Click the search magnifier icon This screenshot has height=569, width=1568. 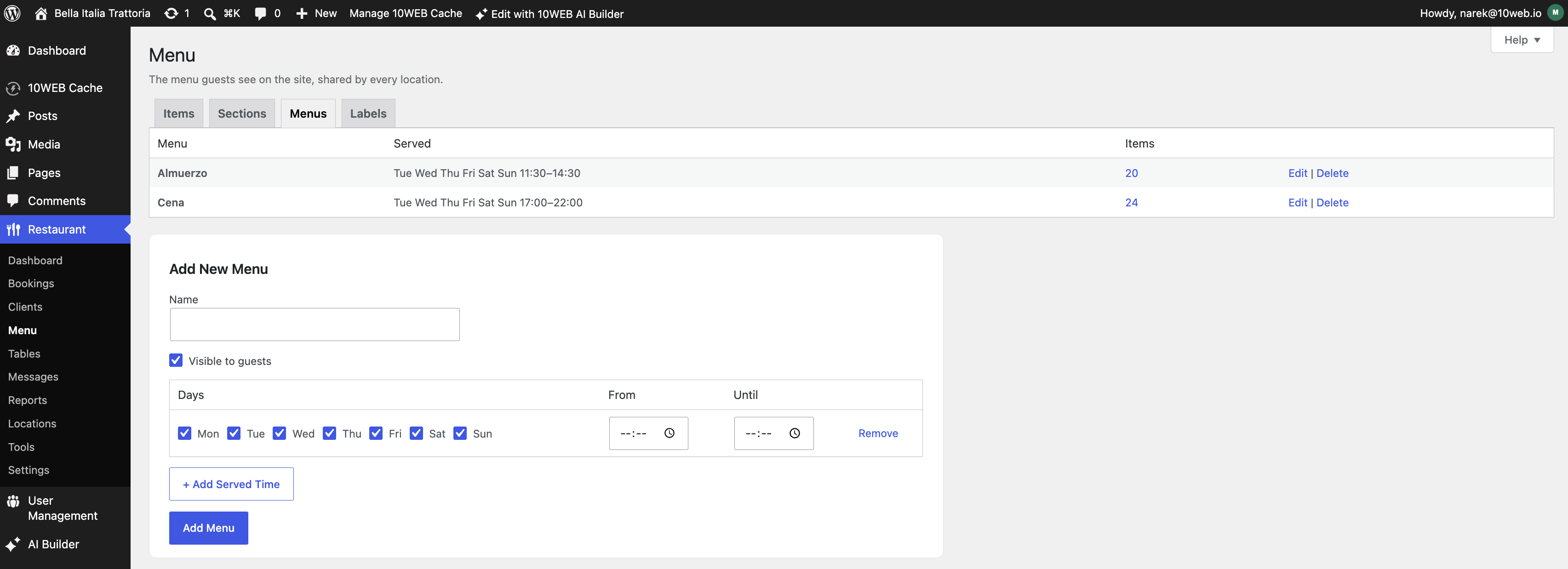click(x=209, y=13)
